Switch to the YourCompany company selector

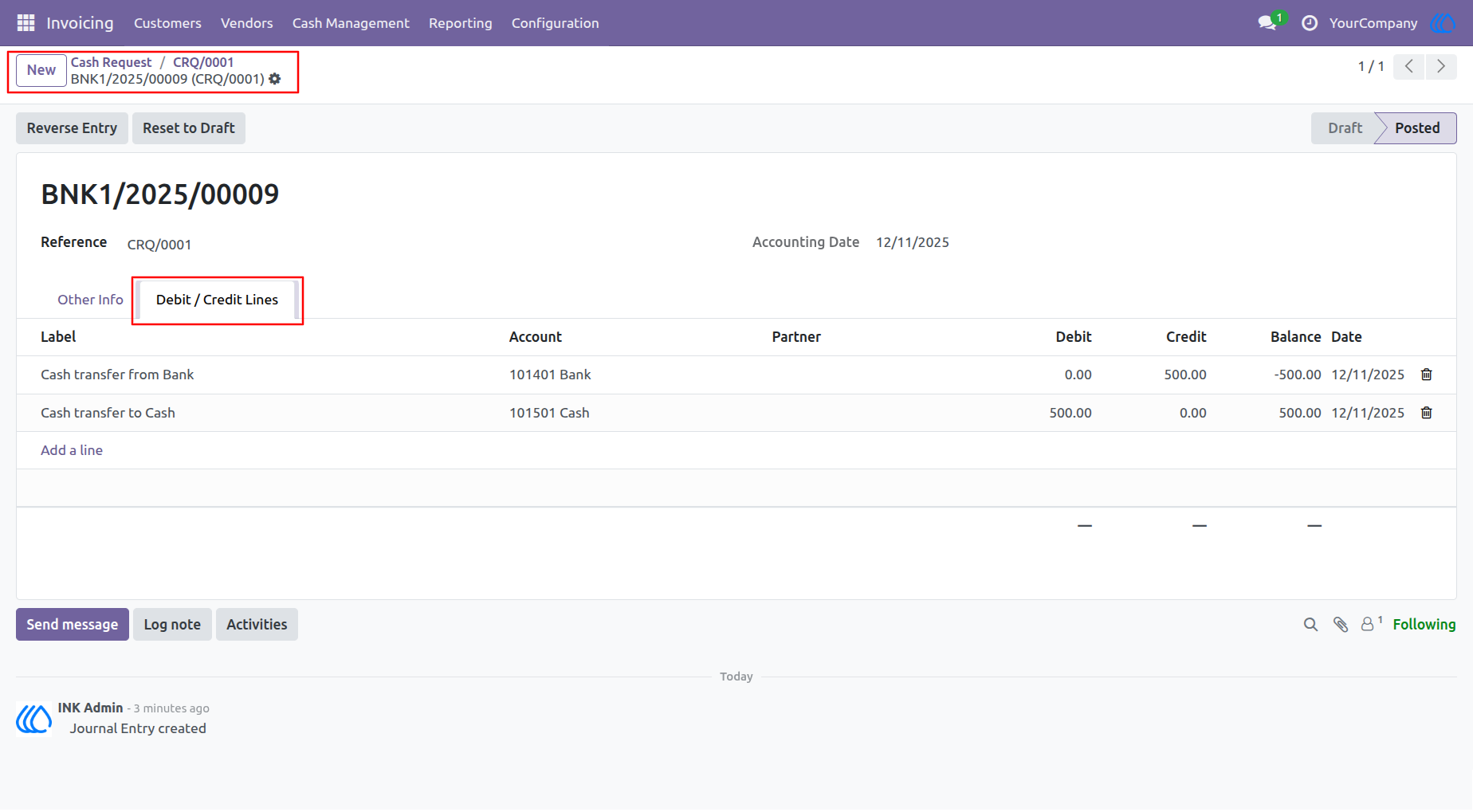coord(1373,23)
